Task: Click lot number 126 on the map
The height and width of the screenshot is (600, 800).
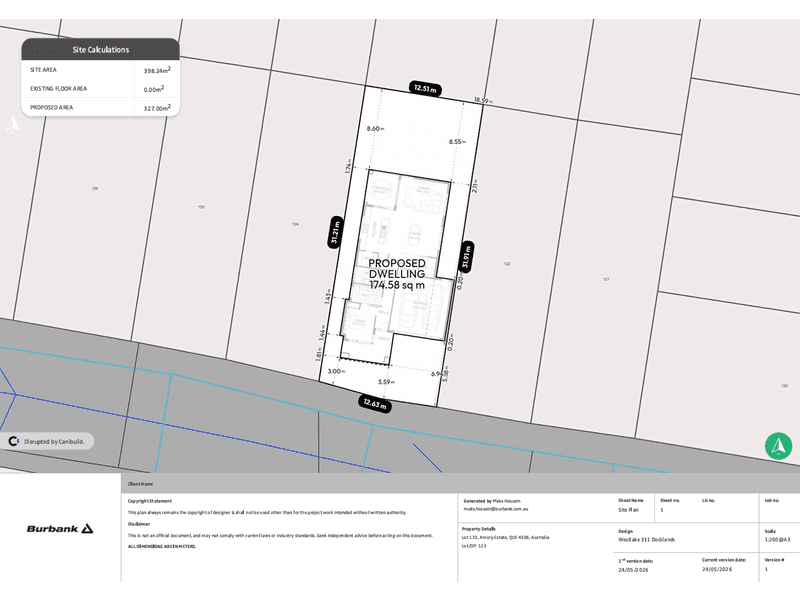Action: point(95,188)
